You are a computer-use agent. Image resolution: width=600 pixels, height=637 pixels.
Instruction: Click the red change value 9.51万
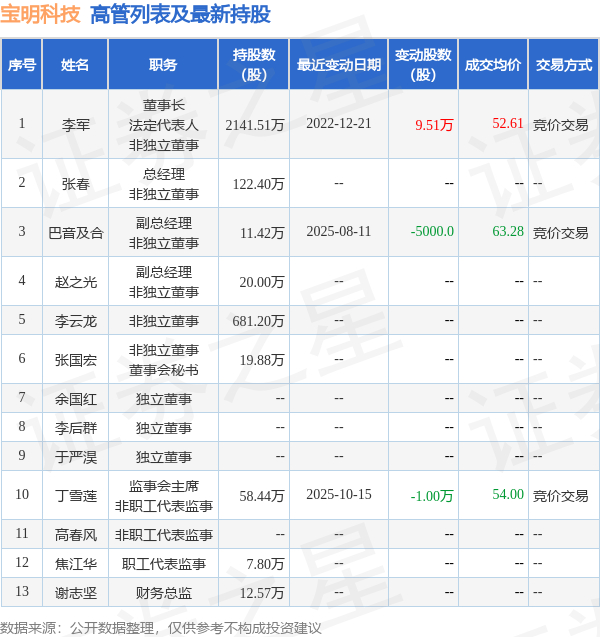click(x=434, y=124)
